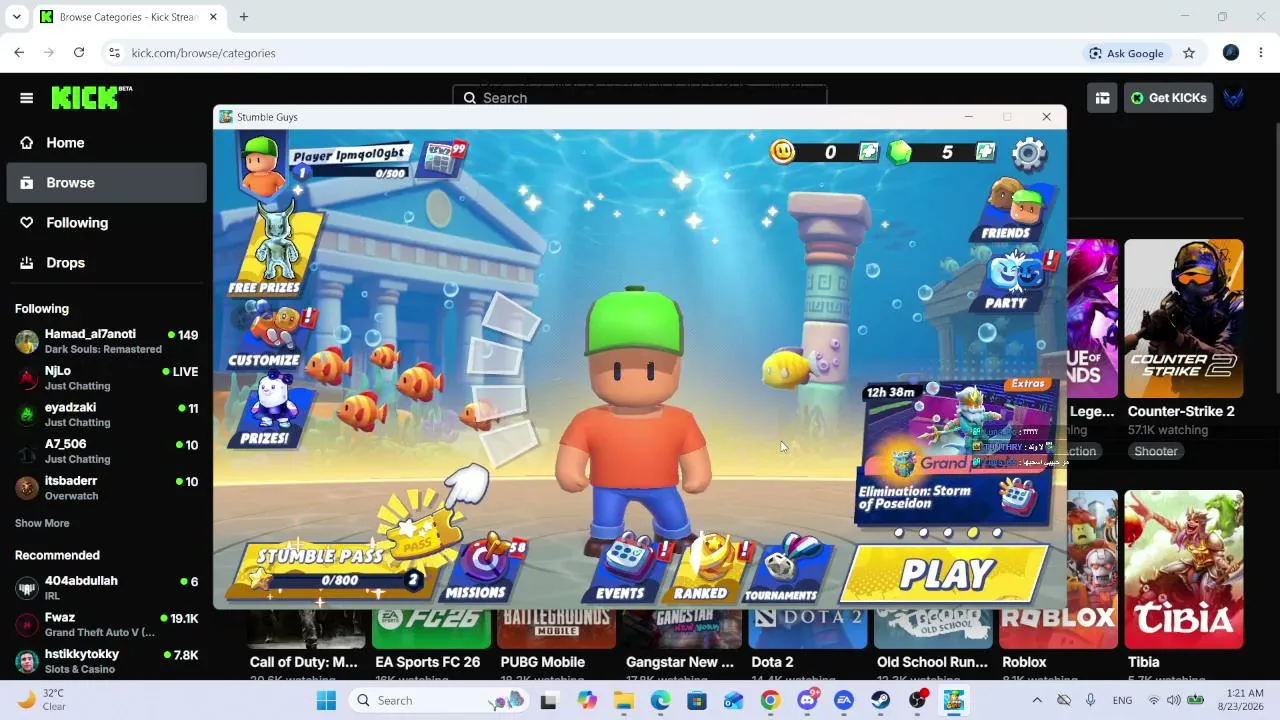Bookmark this page with the star icon
The image size is (1280, 720).
pyautogui.click(x=1189, y=53)
